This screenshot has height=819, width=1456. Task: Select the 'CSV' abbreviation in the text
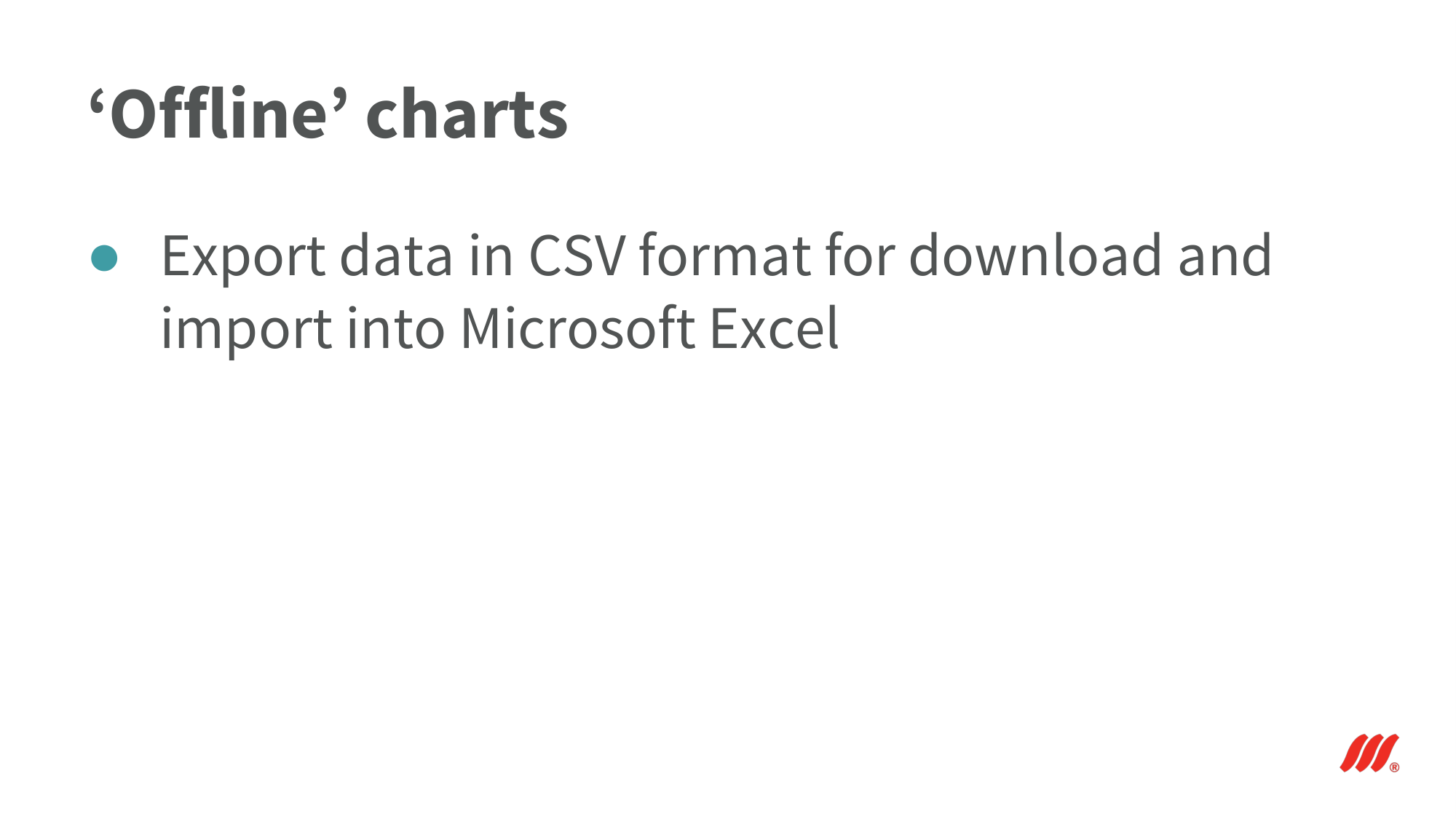[x=577, y=256]
